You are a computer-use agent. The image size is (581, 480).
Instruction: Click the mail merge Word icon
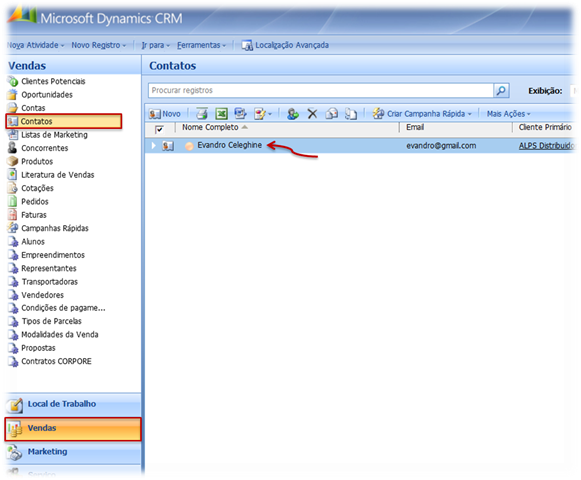coord(240,113)
